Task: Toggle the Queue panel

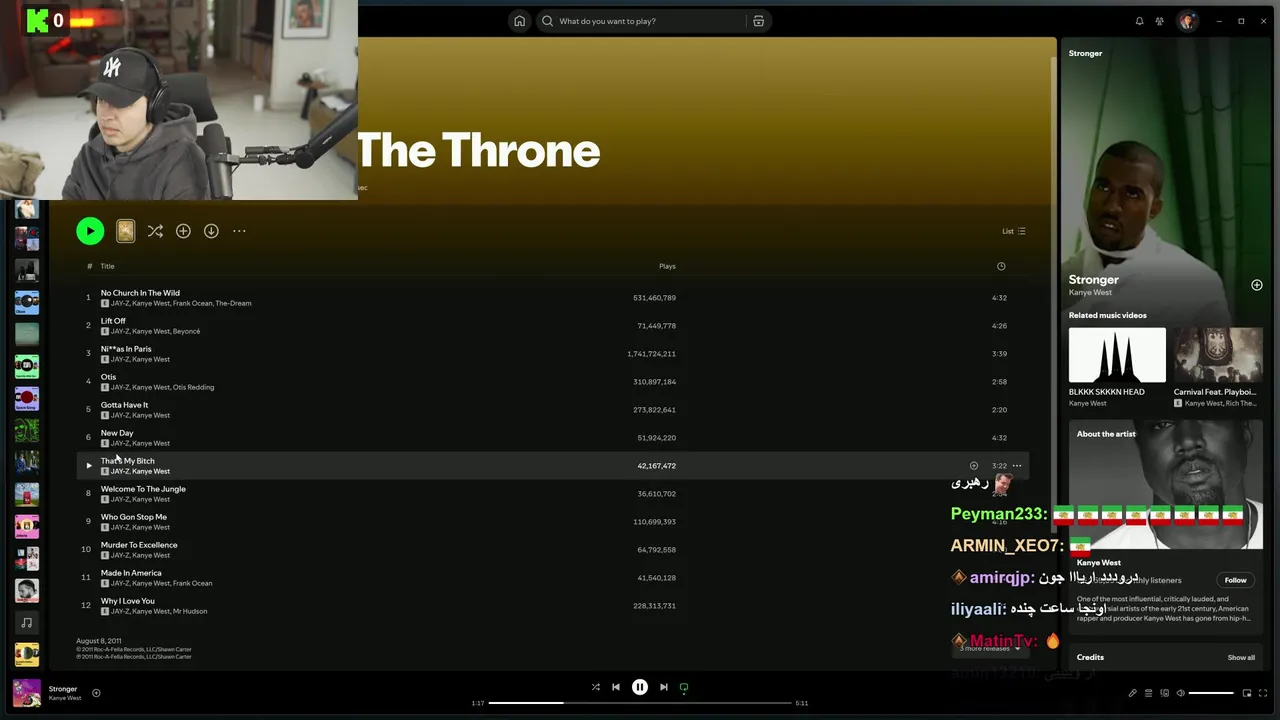Action: (x=1148, y=693)
